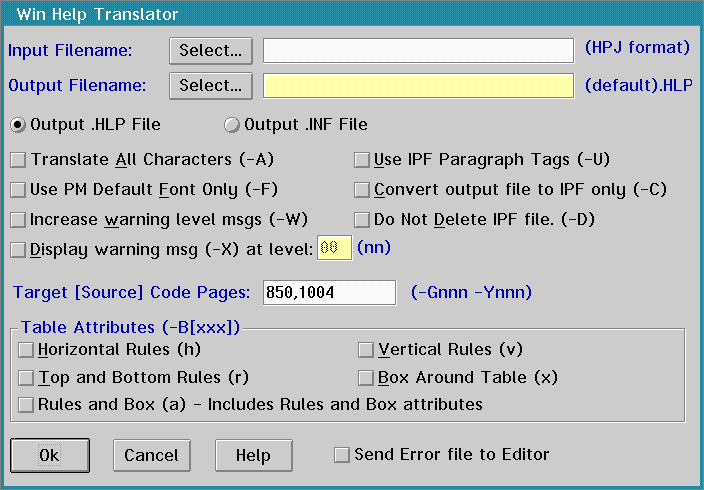
Task: Click the Target Code Pages field
Action: pos(330,292)
